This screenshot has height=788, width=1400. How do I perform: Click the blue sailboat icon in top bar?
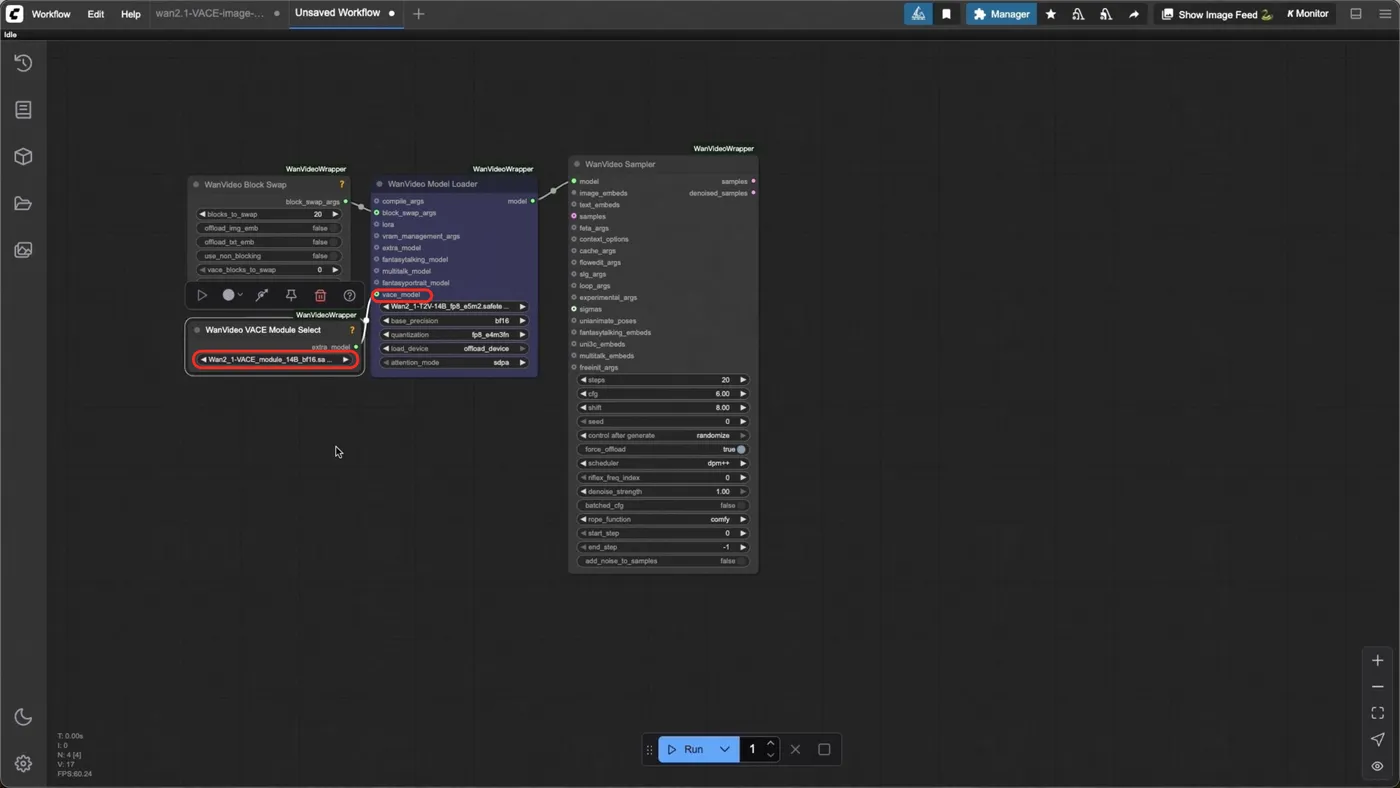918,14
